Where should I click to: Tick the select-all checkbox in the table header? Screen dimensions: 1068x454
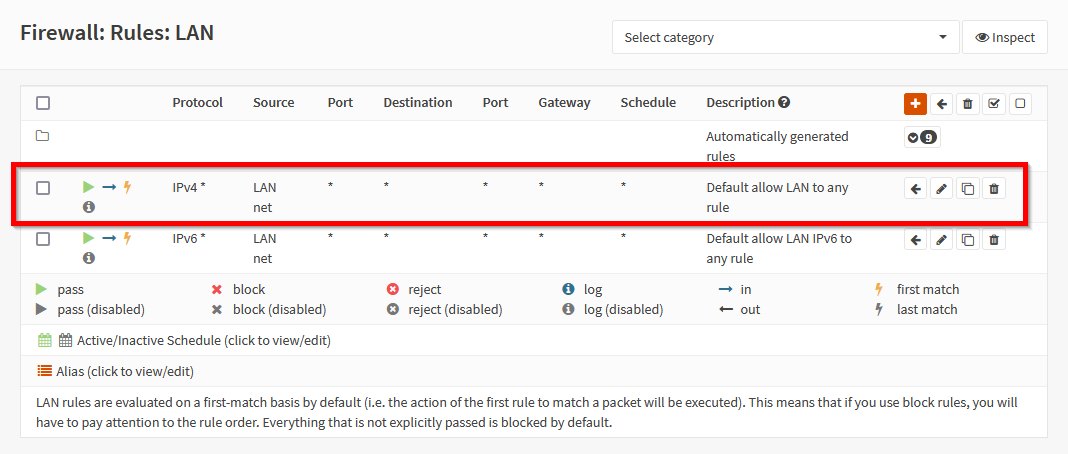coord(43,102)
